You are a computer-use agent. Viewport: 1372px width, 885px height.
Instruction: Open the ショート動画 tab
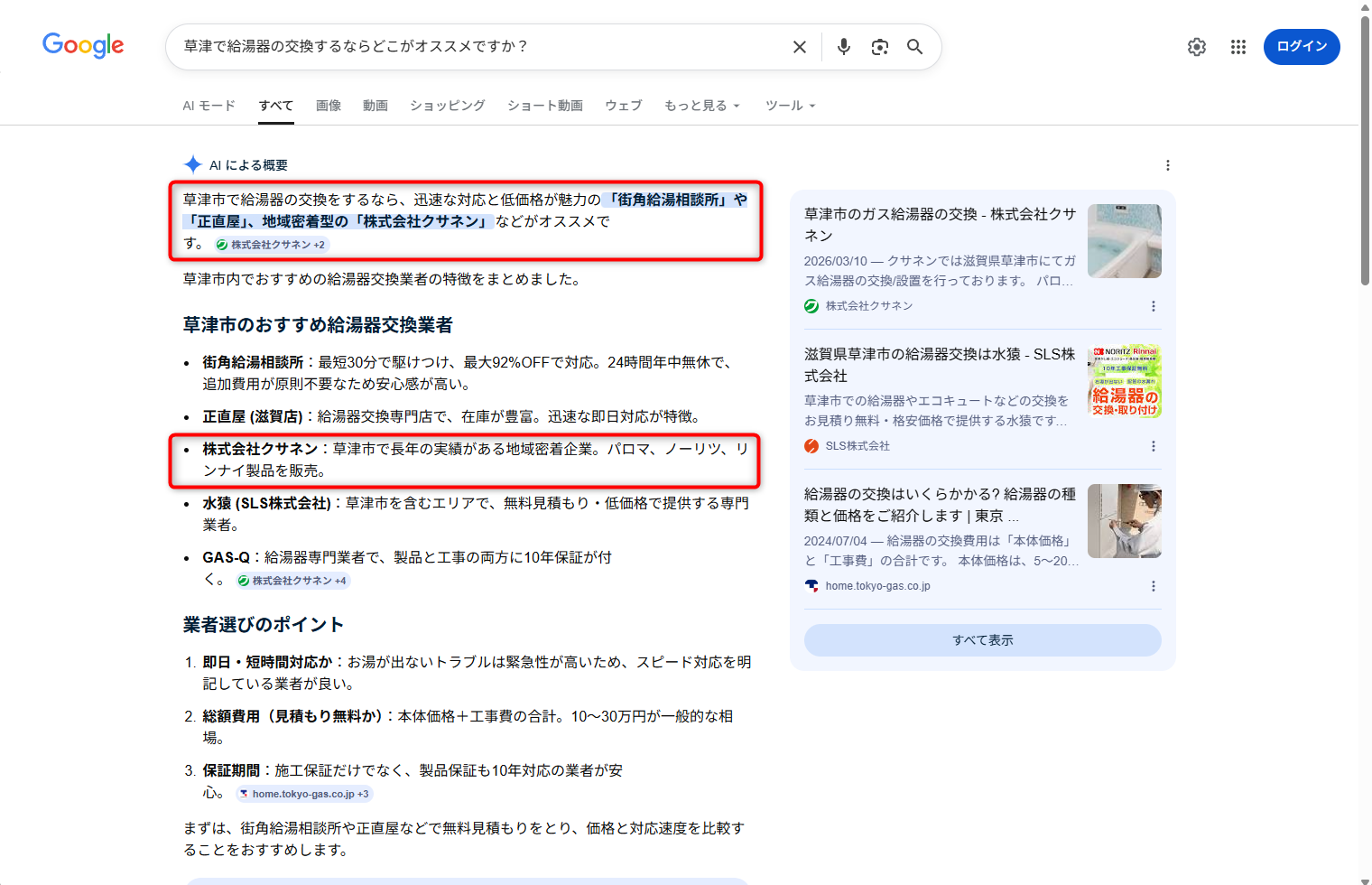545,106
